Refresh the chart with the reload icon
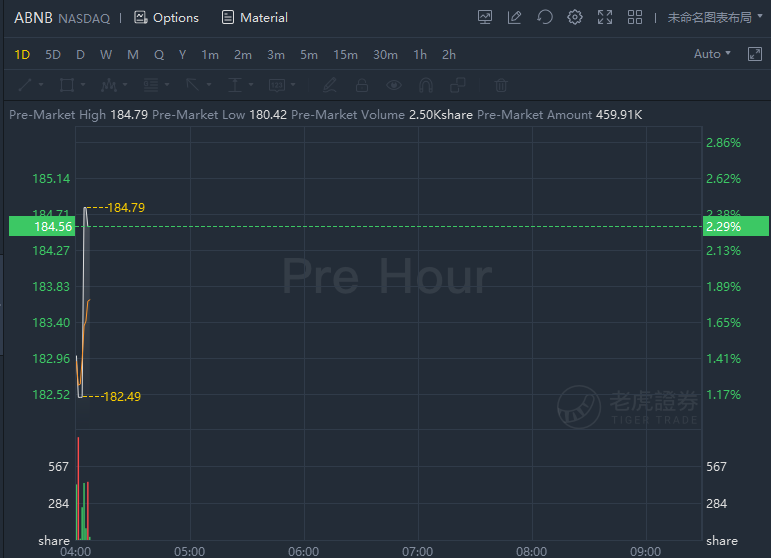Screen dimensions: 771x558 pos(545,17)
